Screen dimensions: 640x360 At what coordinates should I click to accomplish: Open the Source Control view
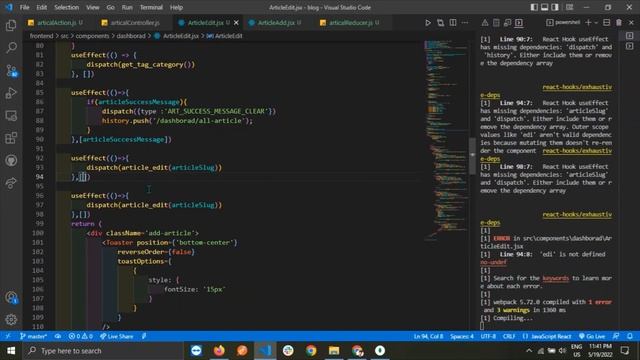[11, 71]
